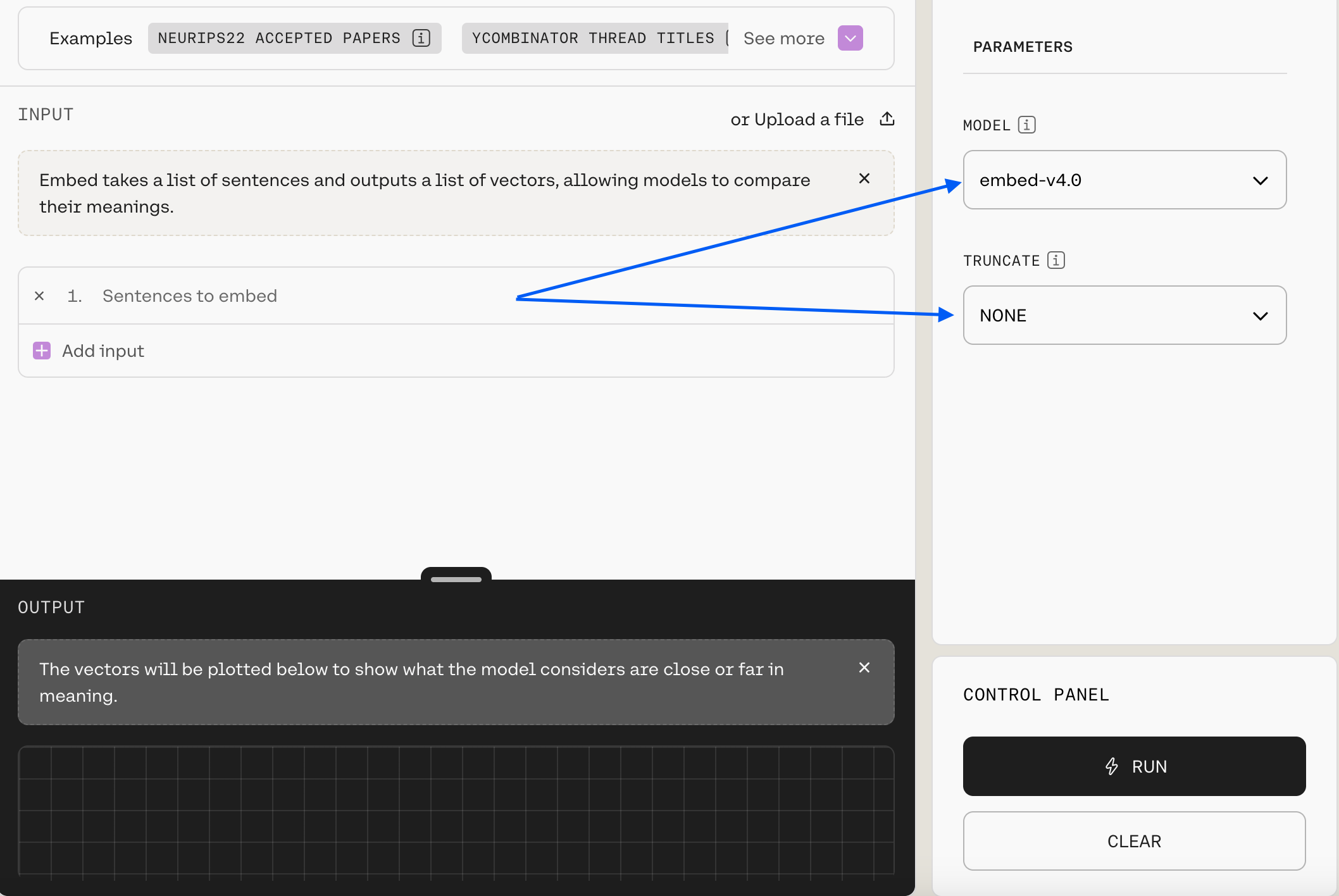Select the YCombinator Thread Titles example
This screenshot has width=1339, height=896.
592,38
